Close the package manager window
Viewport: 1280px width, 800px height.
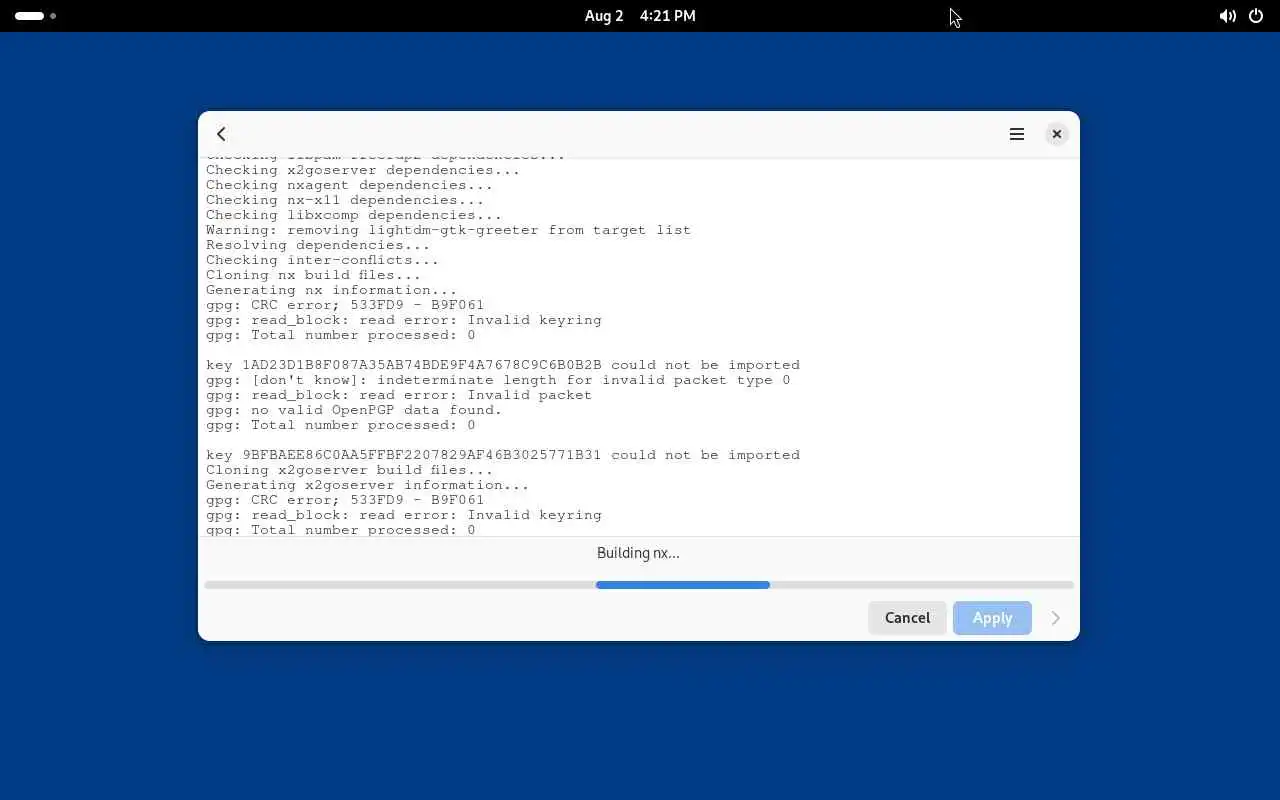(1057, 134)
